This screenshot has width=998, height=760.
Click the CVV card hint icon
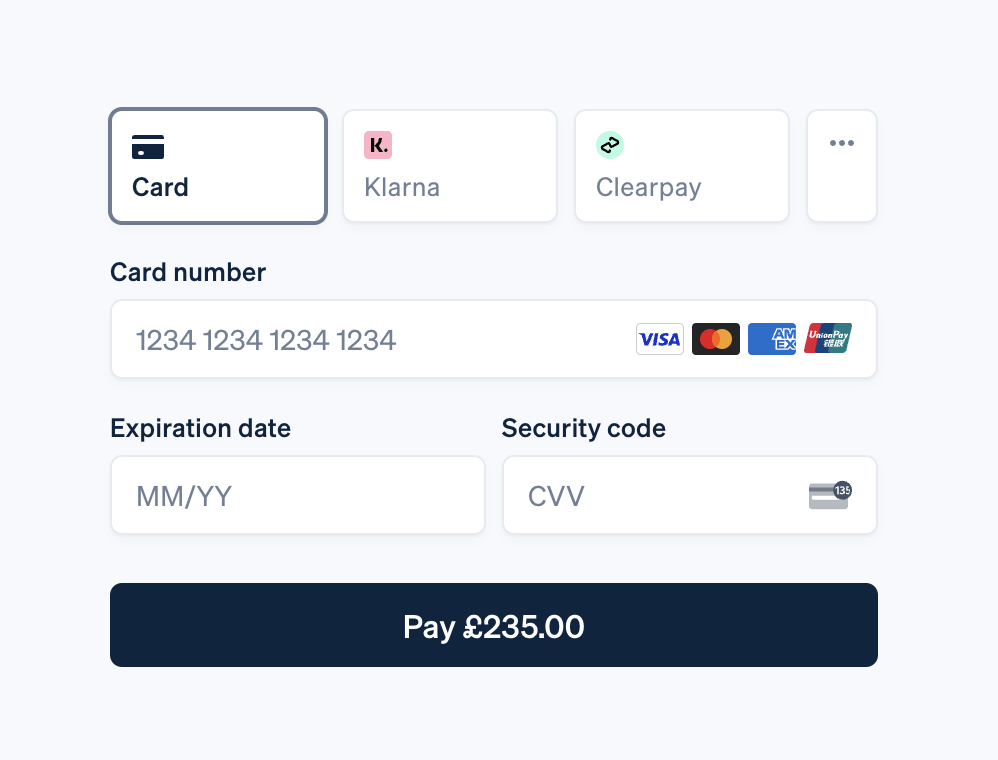[x=826, y=497]
